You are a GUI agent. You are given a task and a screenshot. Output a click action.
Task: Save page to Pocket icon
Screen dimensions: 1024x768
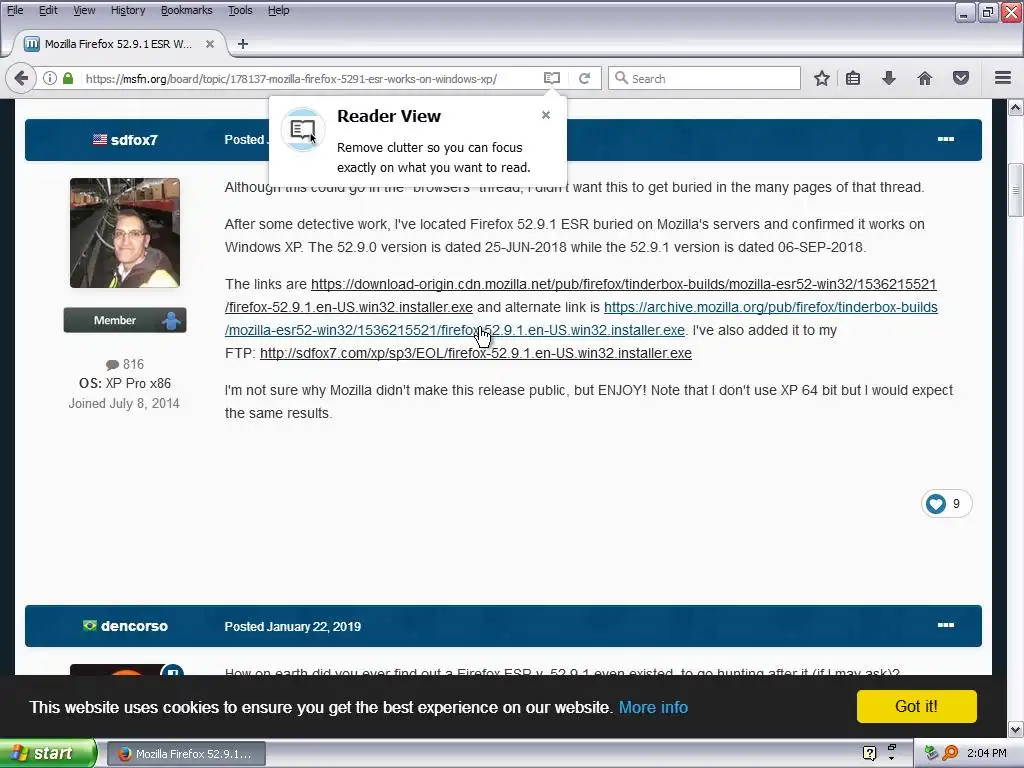coord(961,78)
